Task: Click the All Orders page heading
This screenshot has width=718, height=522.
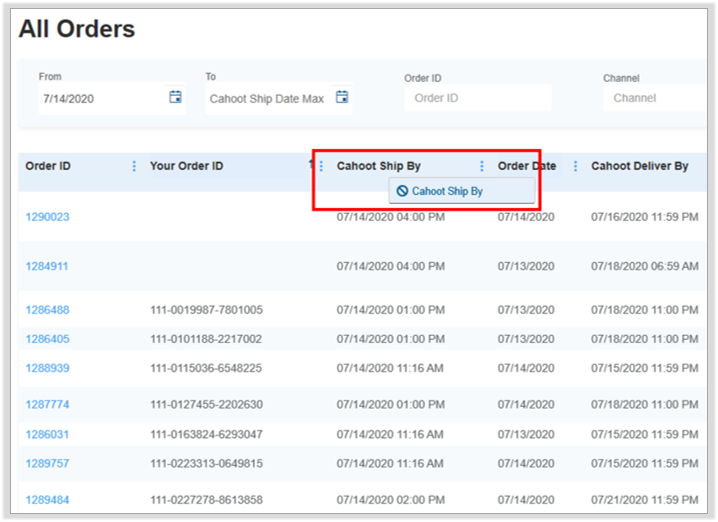Action: pyautogui.click(x=77, y=29)
